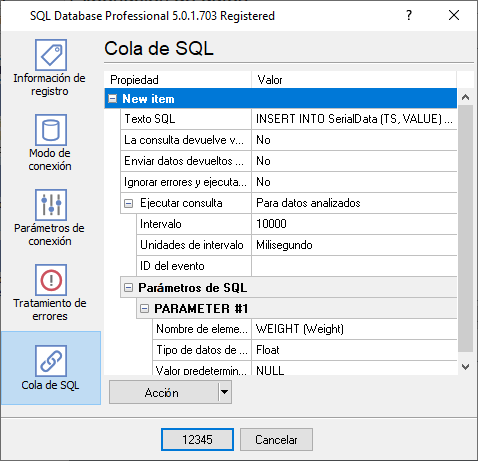Screen dimensions: 478x461
Task: Select the Modo de conexión database icon
Action: click(x=51, y=130)
